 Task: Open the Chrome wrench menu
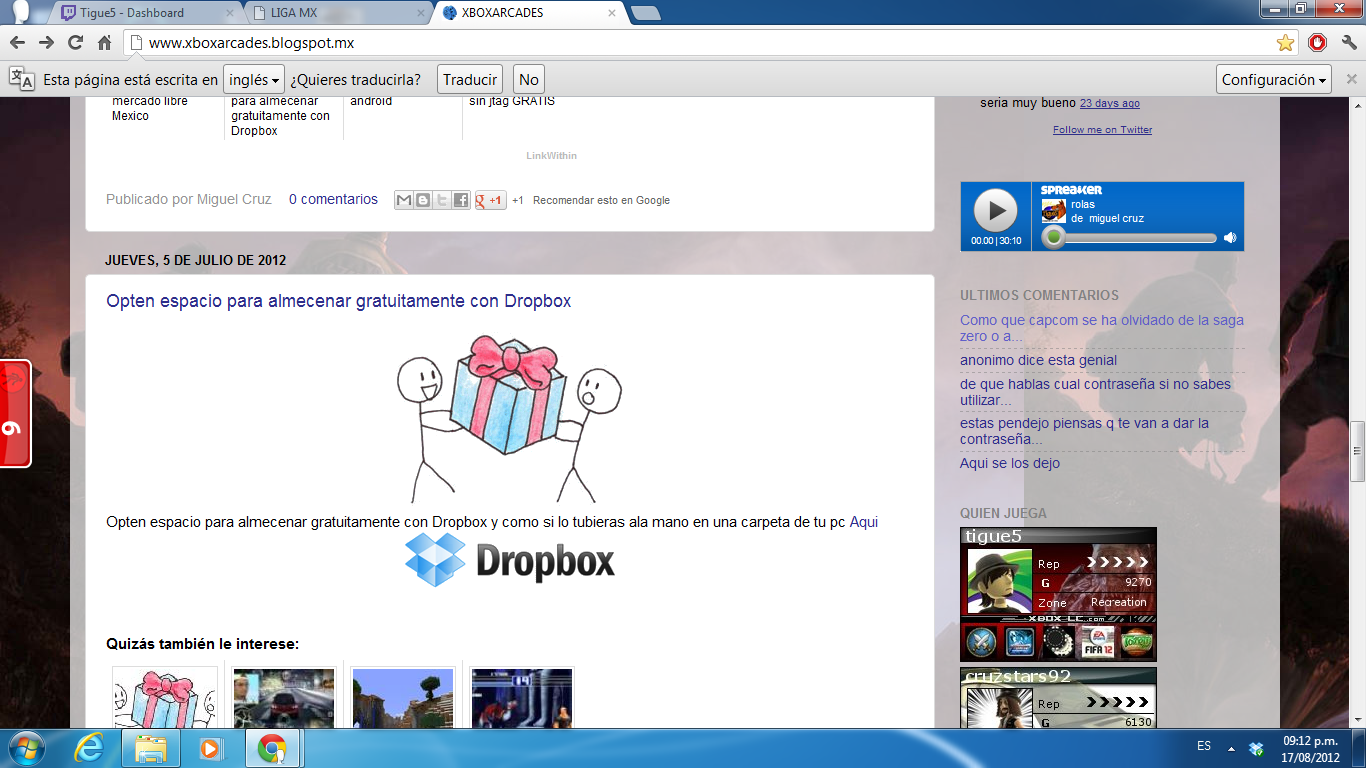click(x=1349, y=43)
